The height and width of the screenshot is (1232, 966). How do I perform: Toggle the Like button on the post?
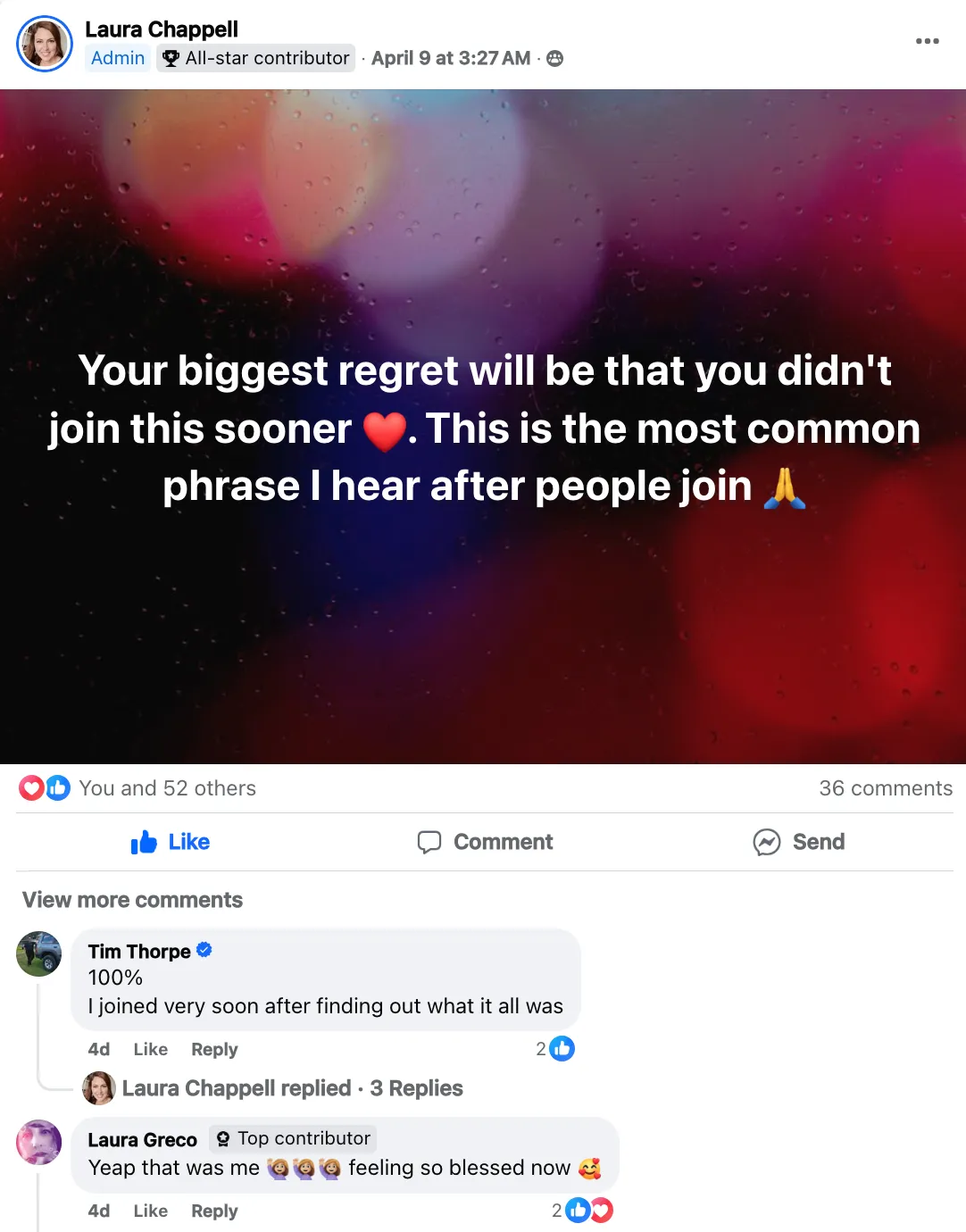tap(170, 842)
